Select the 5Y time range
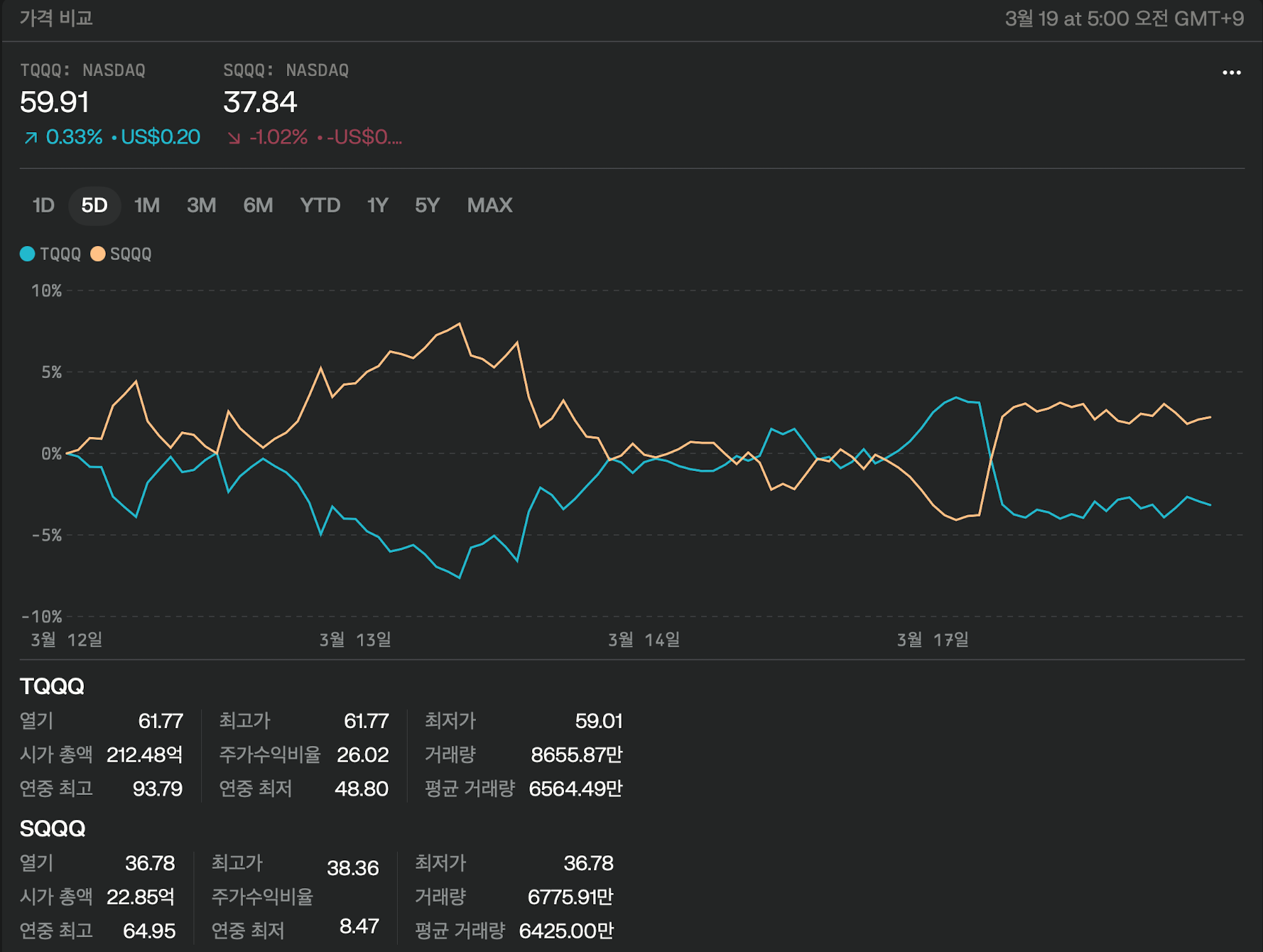 (x=427, y=205)
